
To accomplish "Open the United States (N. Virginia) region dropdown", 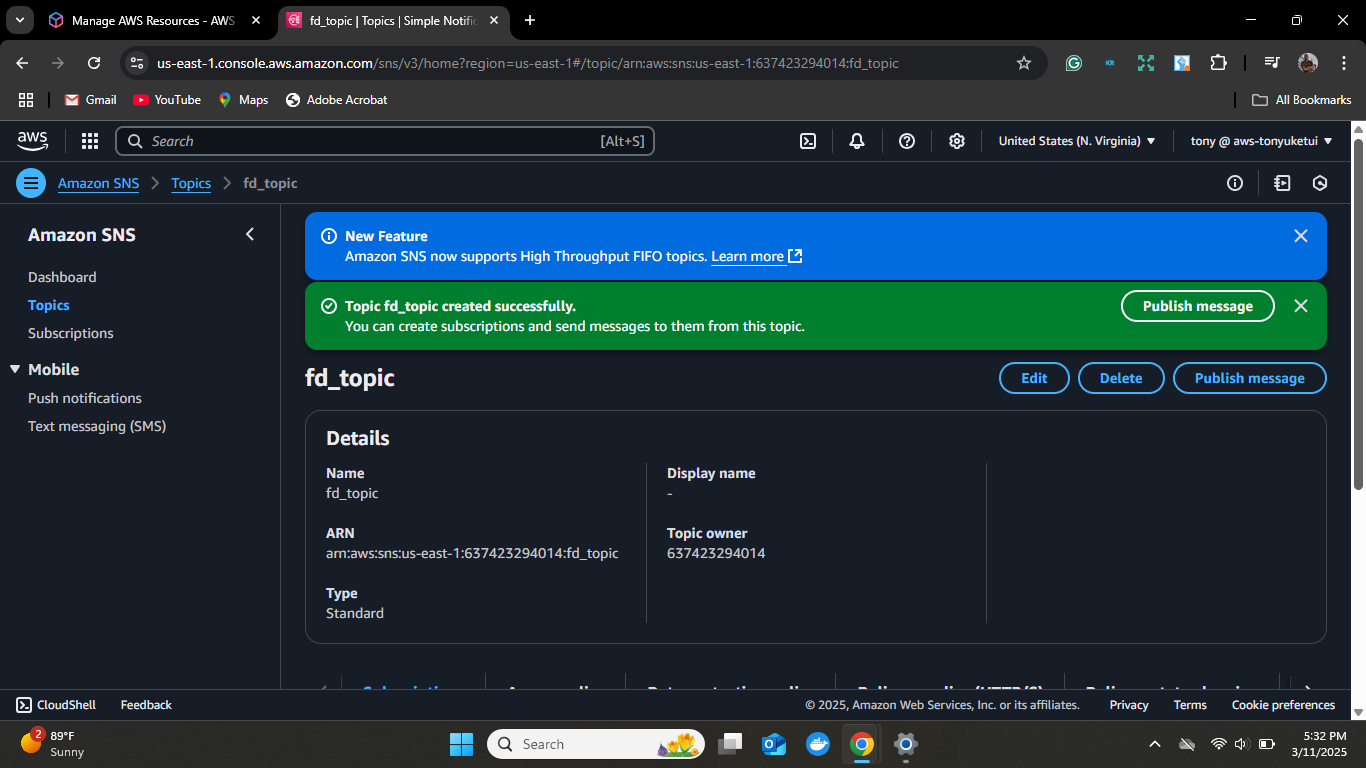I will pos(1077,141).
